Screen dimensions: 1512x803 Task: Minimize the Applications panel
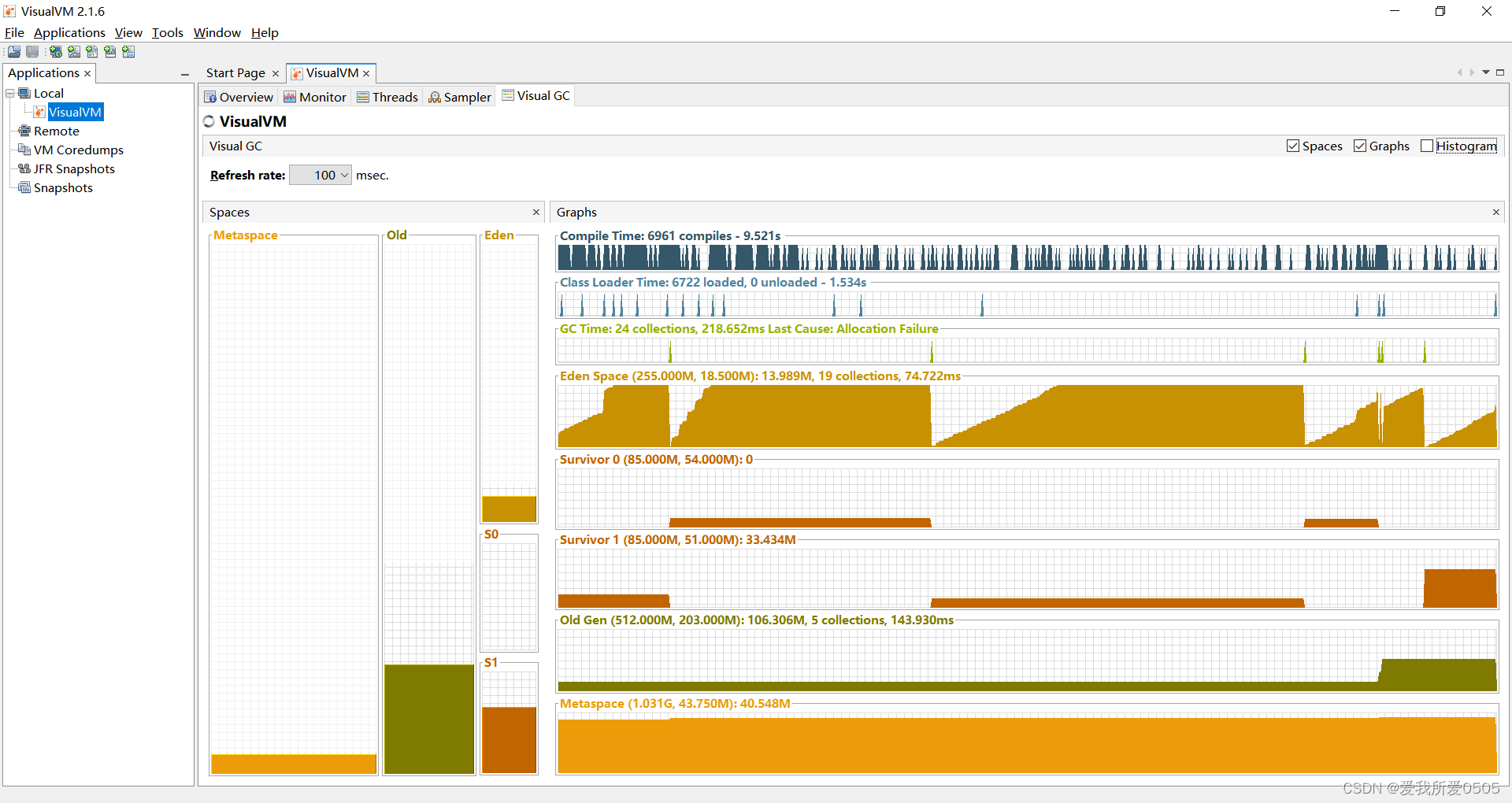(185, 74)
